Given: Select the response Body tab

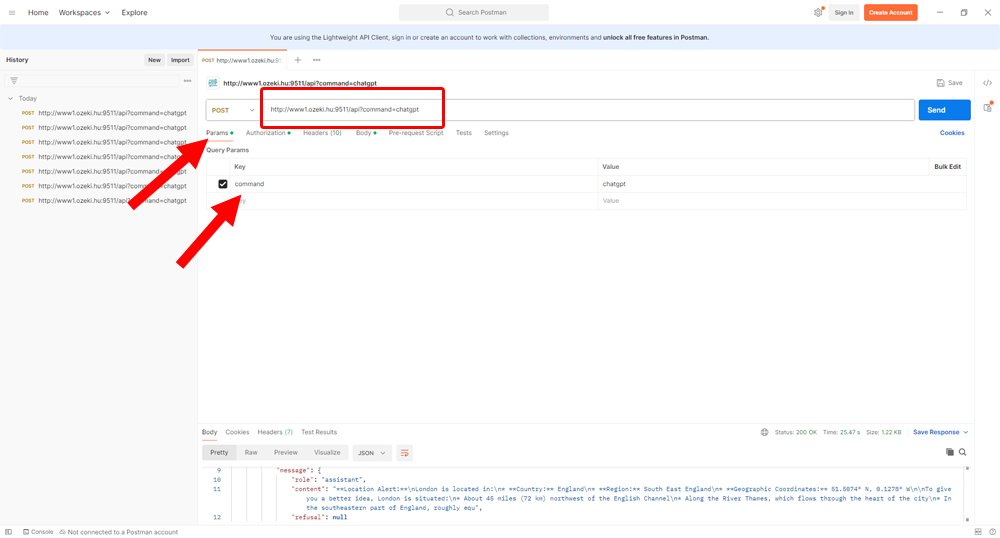Looking at the screenshot, I should pos(209,432).
